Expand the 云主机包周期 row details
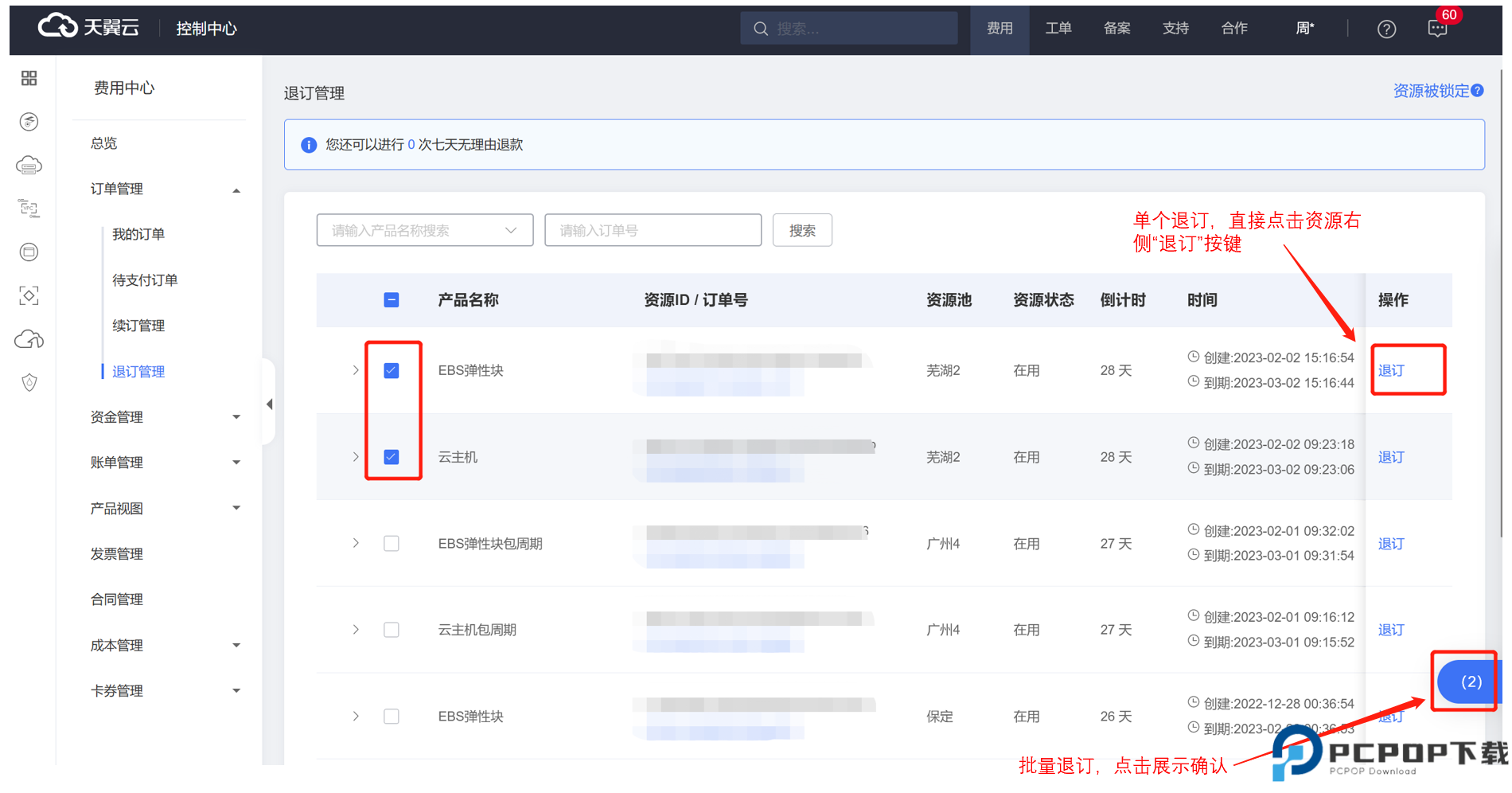The image size is (1512, 793). coord(356,630)
